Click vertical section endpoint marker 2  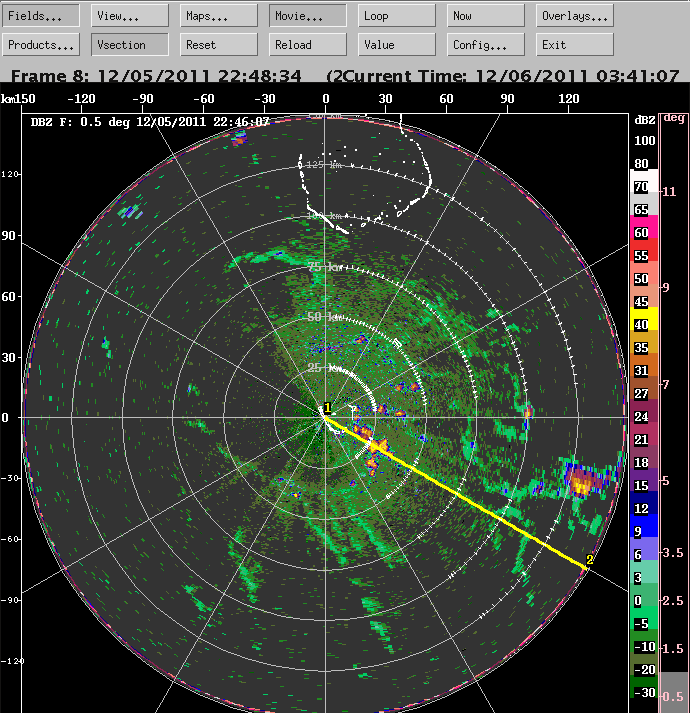click(x=590, y=560)
